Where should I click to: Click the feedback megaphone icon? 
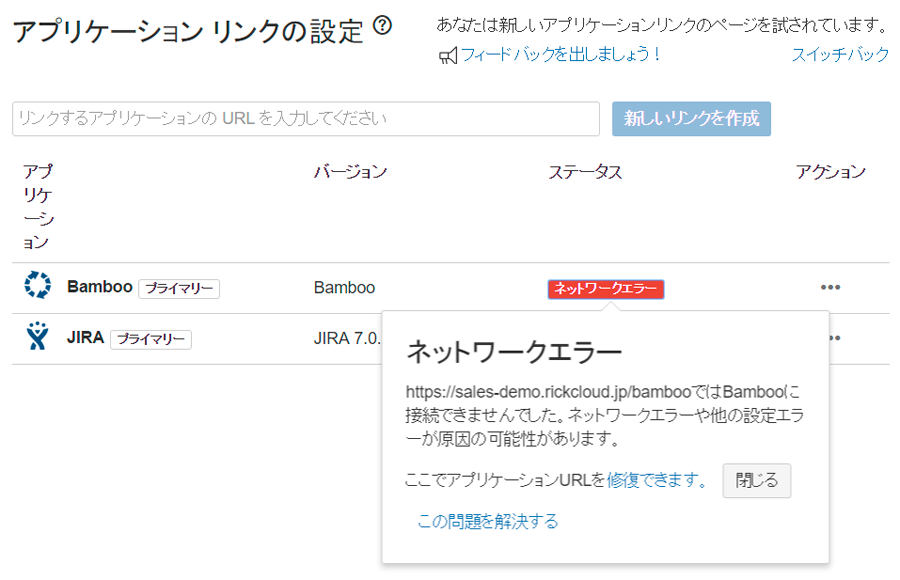point(448,56)
